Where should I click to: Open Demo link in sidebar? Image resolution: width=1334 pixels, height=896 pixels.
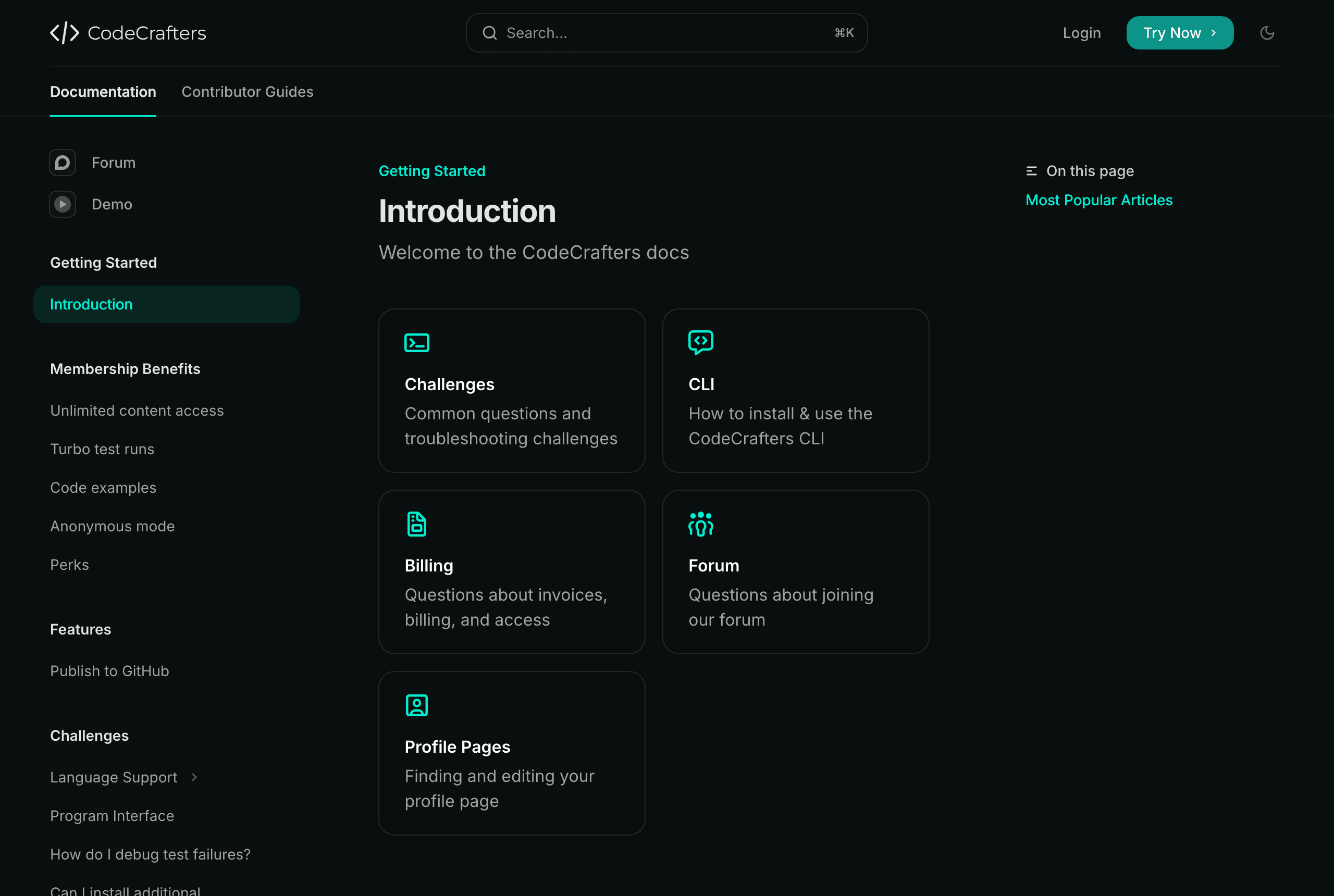point(112,204)
